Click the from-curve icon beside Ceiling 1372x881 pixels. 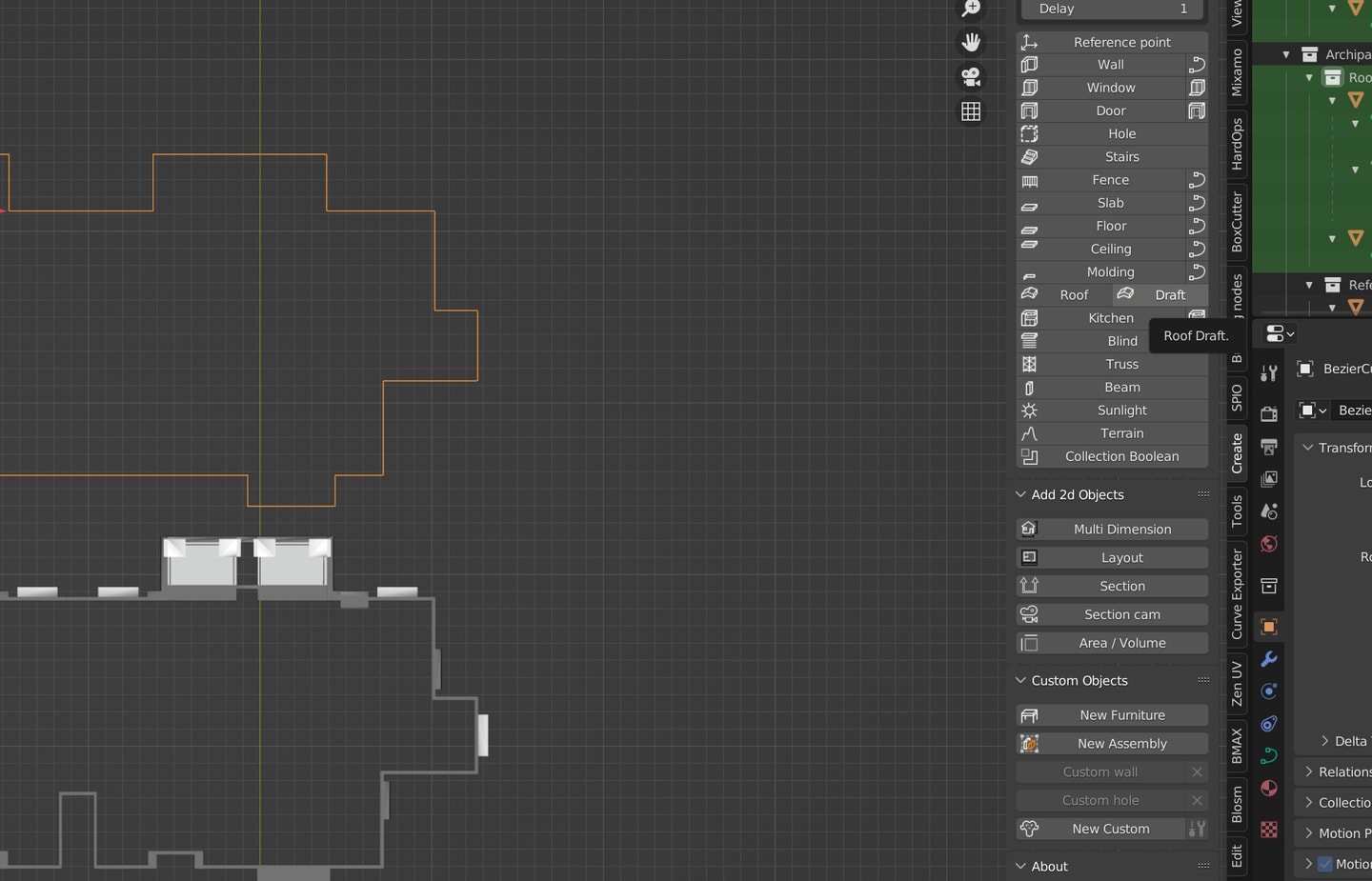(1198, 249)
